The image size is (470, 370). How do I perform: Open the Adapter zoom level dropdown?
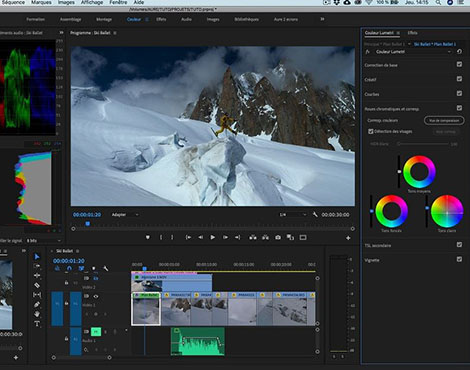tap(125, 215)
